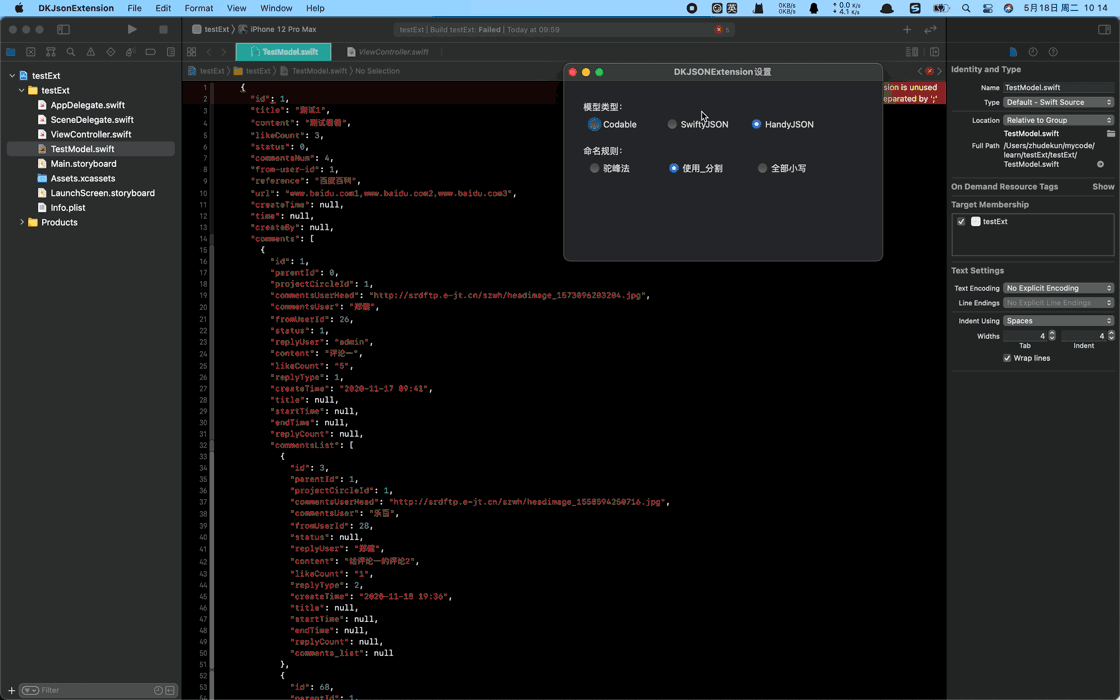
Task: Open the Location dropdown Relative to Group
Action: coord(1059,120)
